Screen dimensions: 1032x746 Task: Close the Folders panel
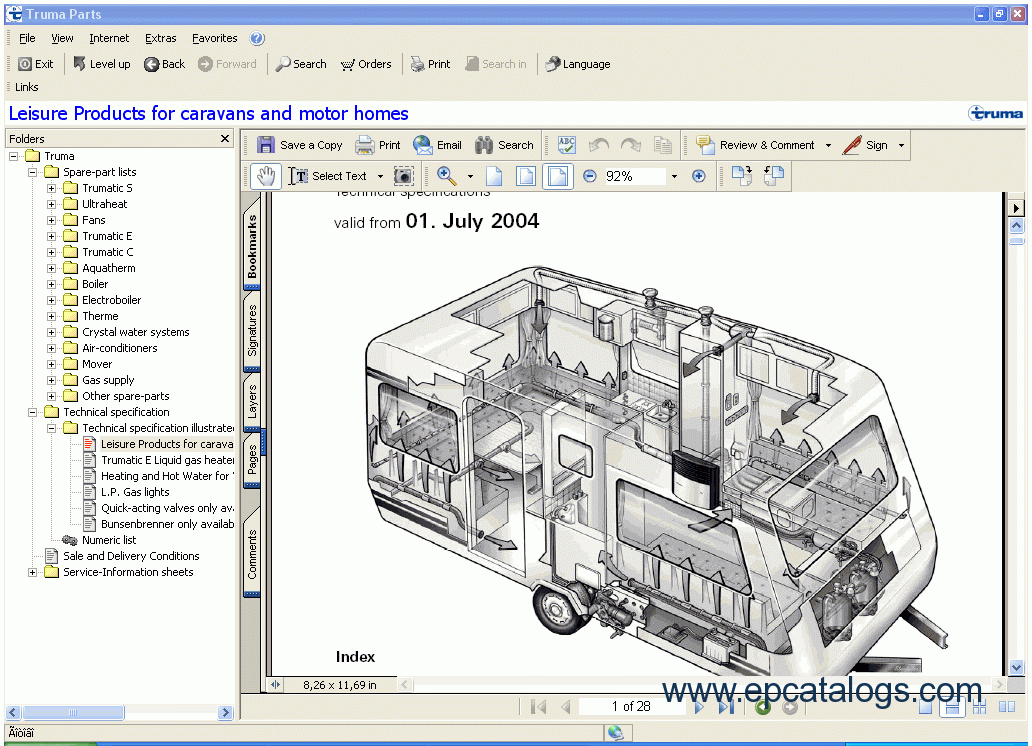tap(225, 138)
